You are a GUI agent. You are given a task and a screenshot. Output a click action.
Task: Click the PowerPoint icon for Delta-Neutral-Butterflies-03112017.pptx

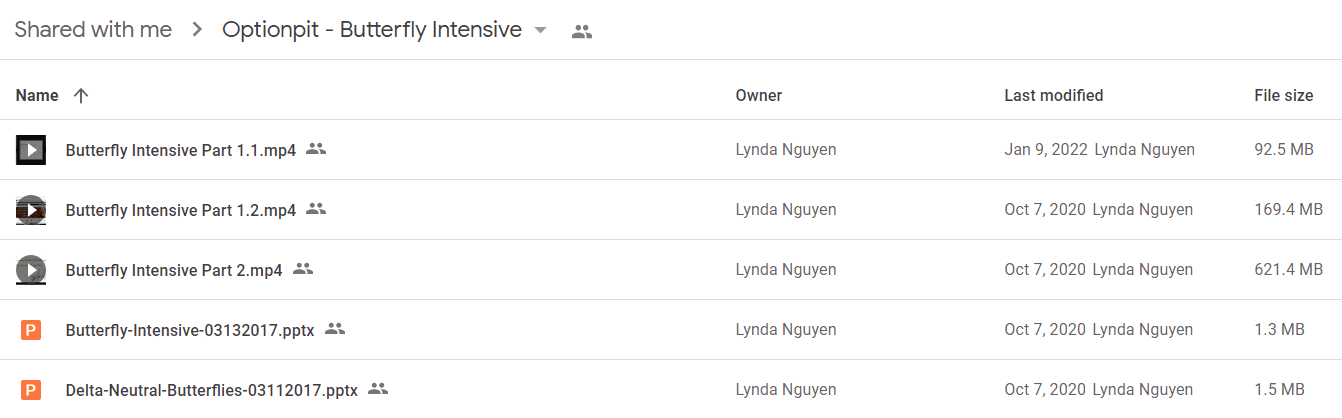[x=32, y=390]
